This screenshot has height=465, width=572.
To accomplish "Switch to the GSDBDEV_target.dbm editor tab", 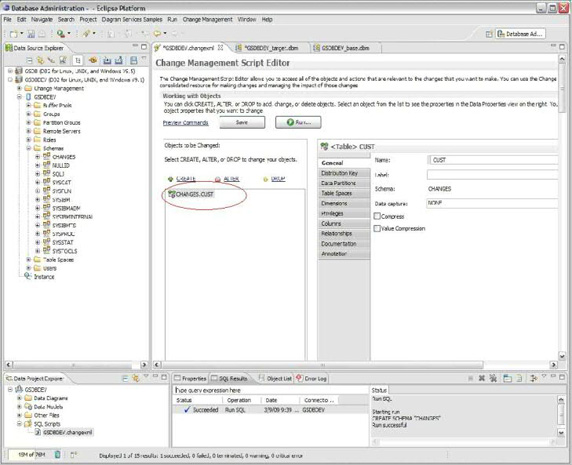I will tap(271, 48).
